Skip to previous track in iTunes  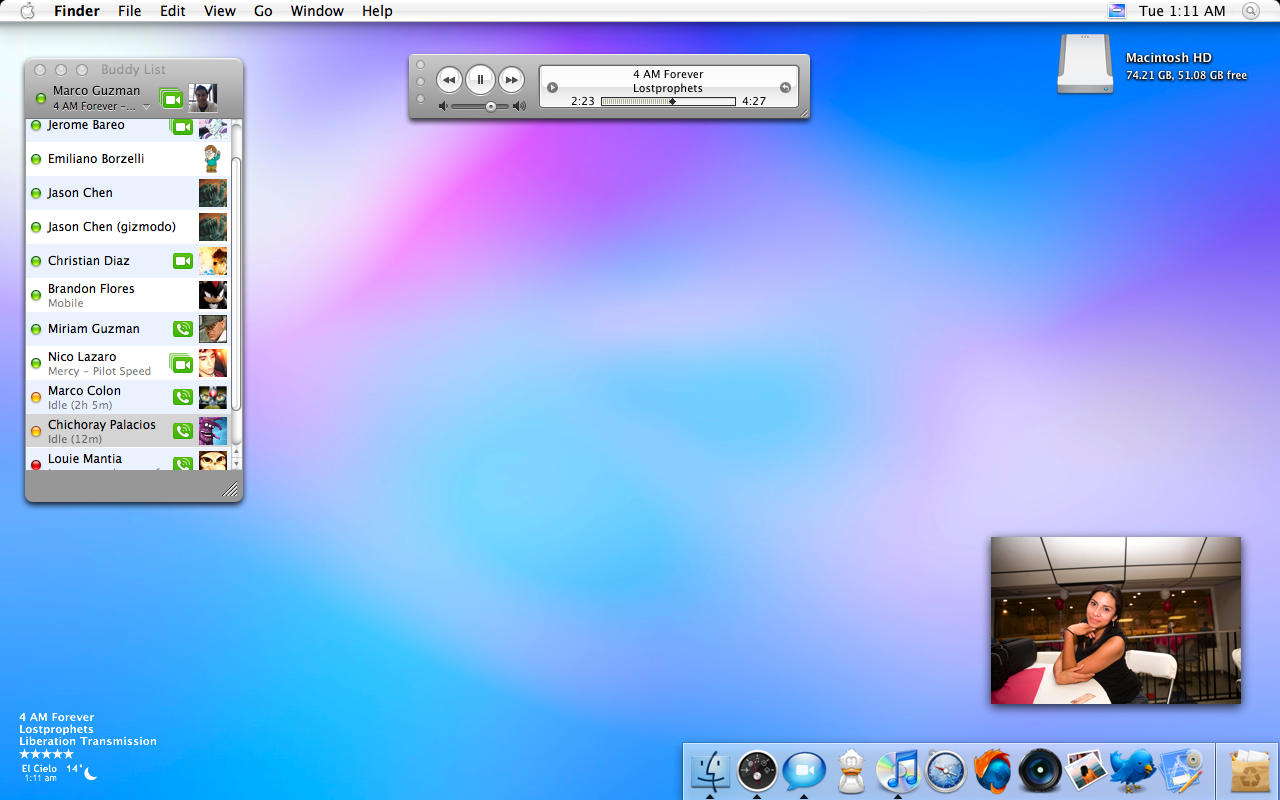(449, 79)
